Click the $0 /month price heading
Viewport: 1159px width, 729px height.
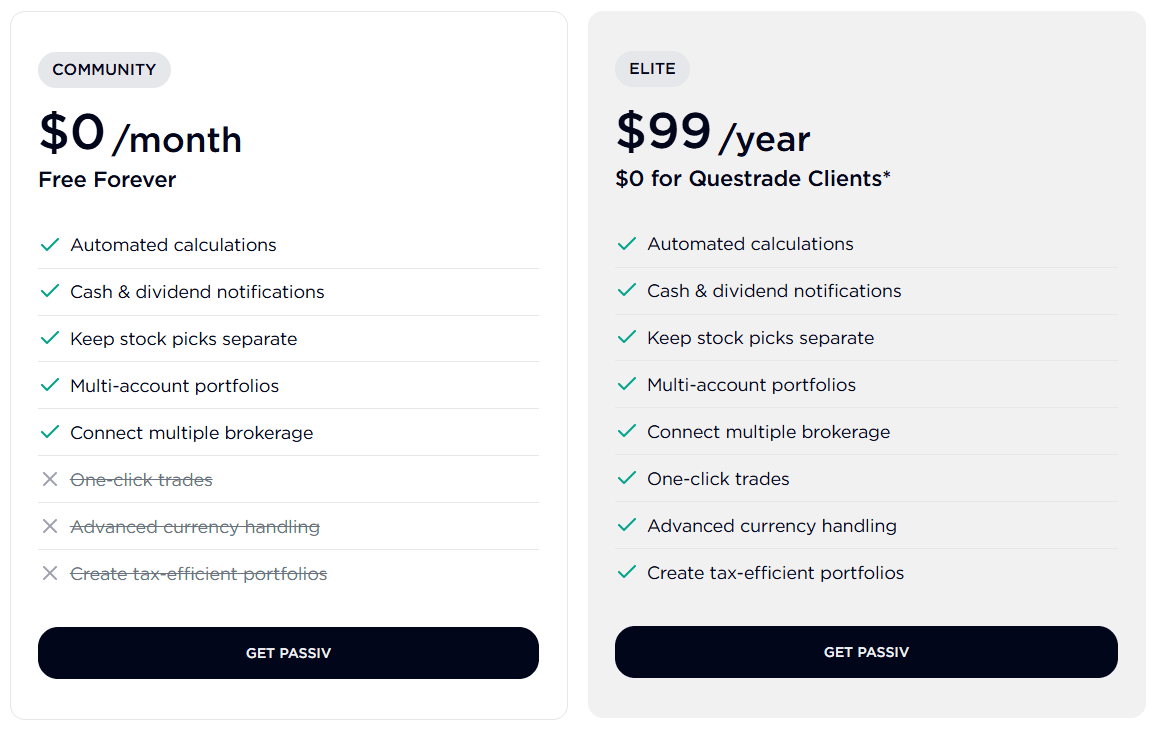pos(140,134)
